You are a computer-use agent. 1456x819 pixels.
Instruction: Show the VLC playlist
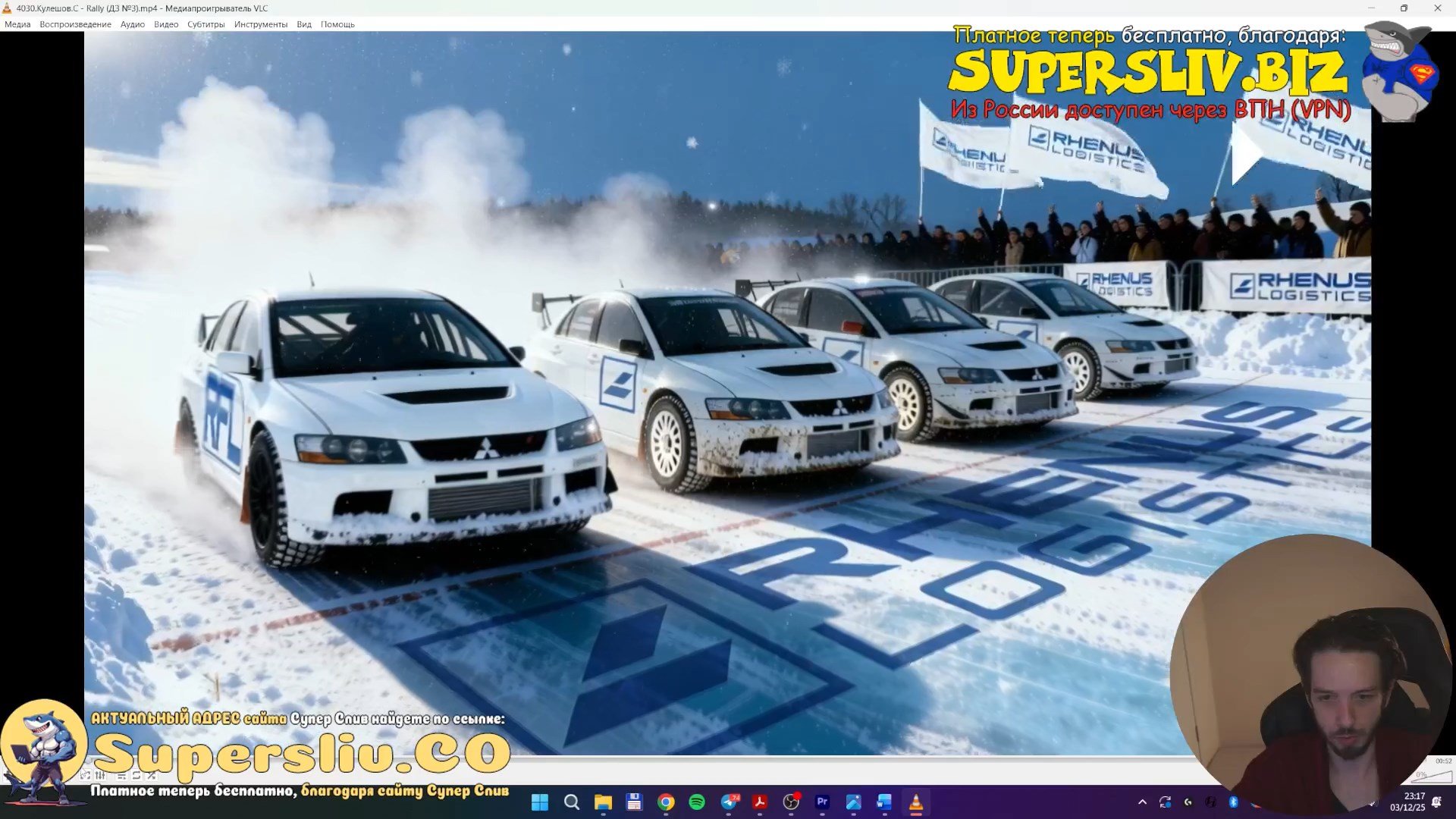coord(121,776)
